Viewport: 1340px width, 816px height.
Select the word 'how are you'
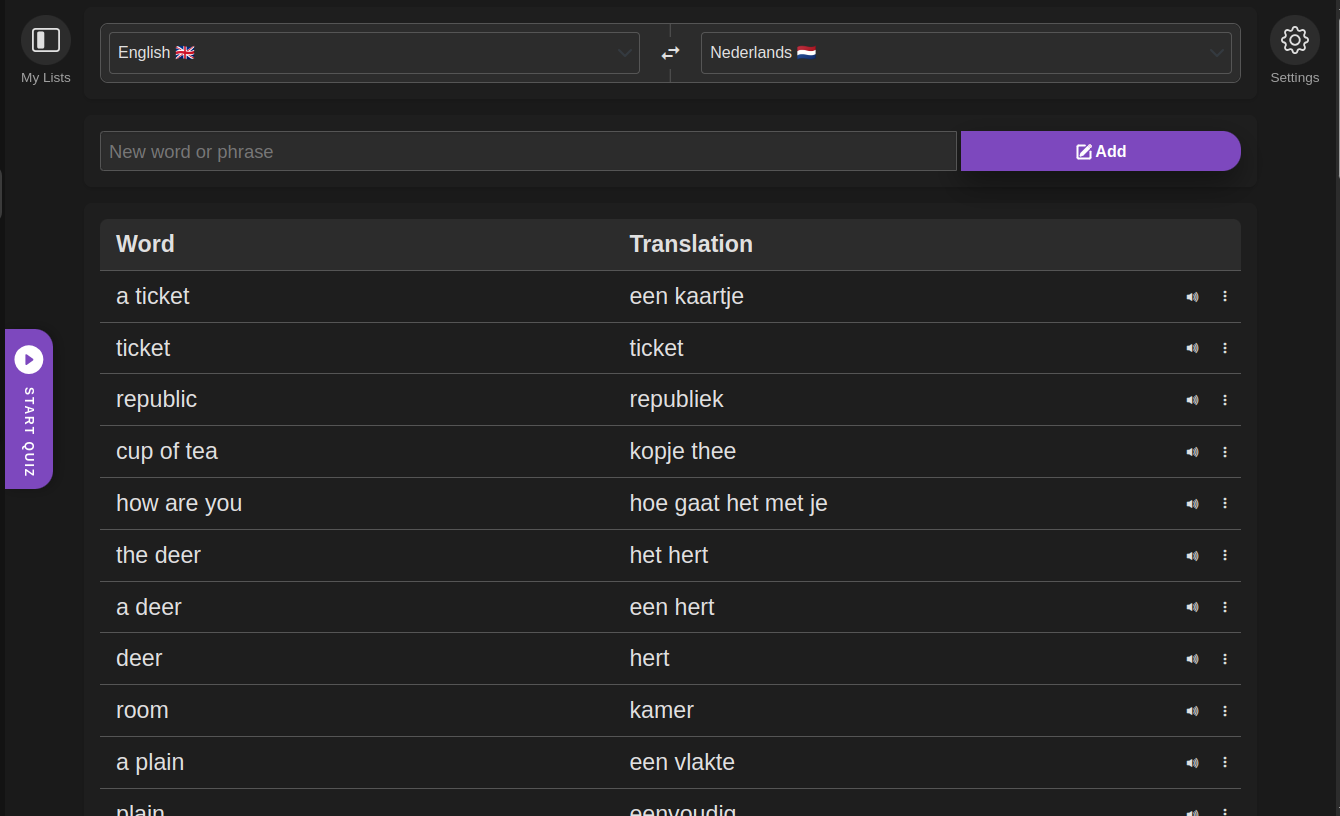(179, 503)
